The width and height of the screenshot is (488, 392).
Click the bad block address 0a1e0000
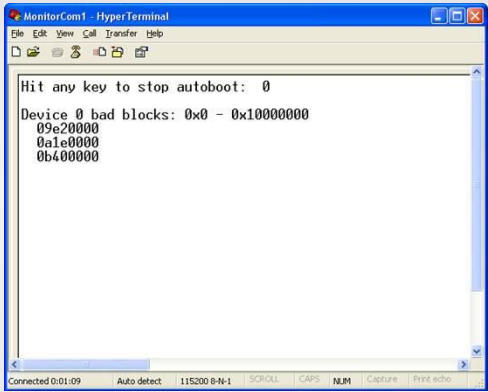pos(68,142)
